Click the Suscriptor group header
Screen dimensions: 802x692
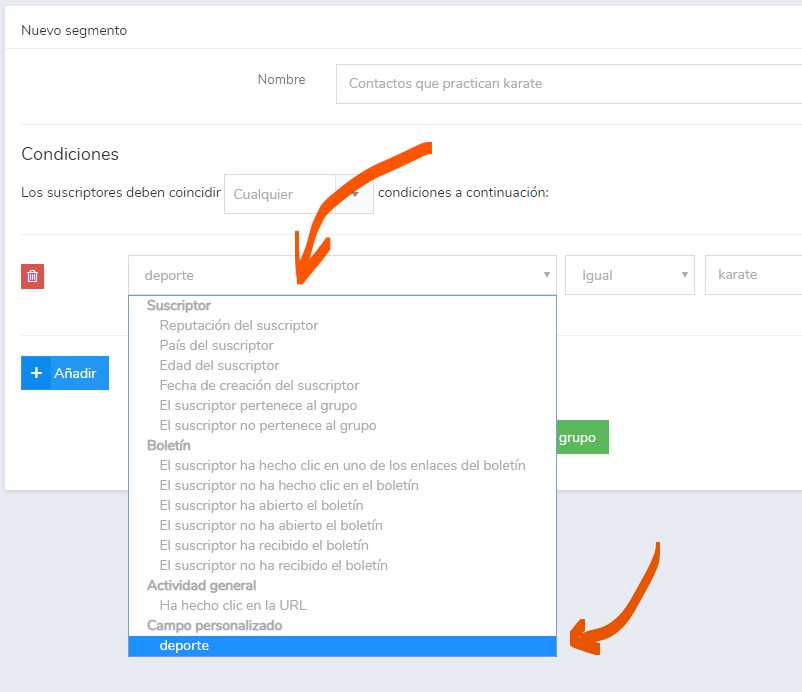(x=179, y=305)
